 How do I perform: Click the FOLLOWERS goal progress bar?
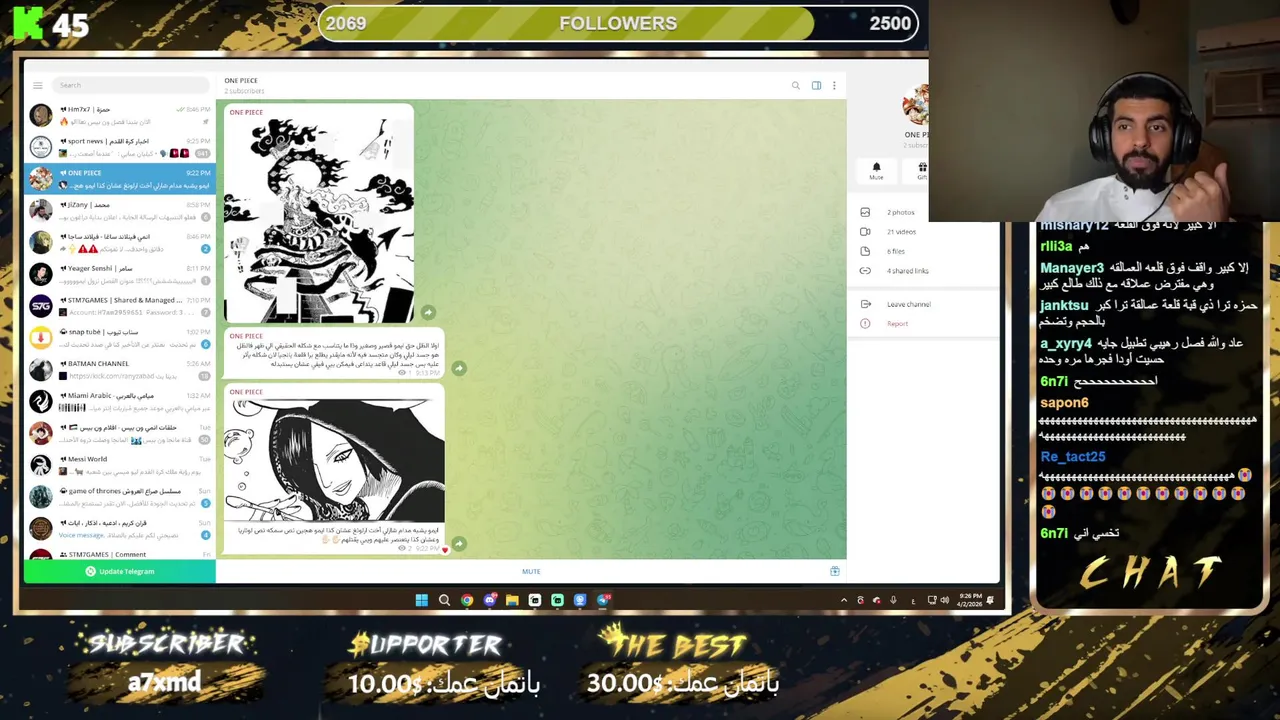tap(618, 23)
